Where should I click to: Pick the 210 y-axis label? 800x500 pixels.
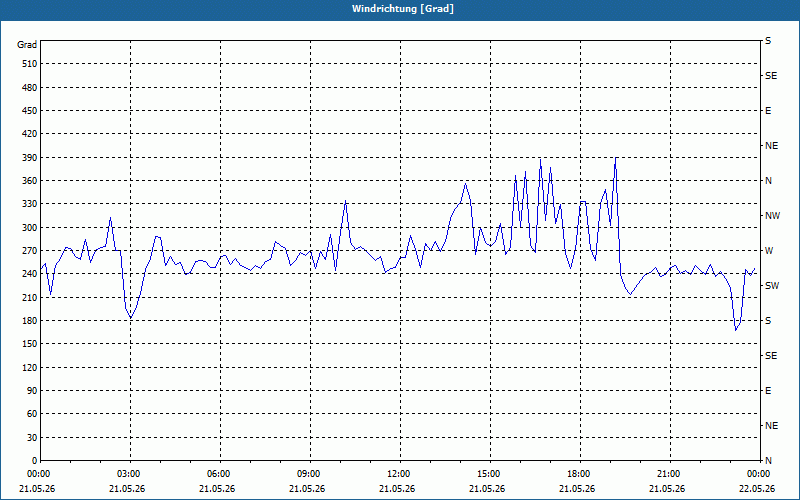[30, 297]
